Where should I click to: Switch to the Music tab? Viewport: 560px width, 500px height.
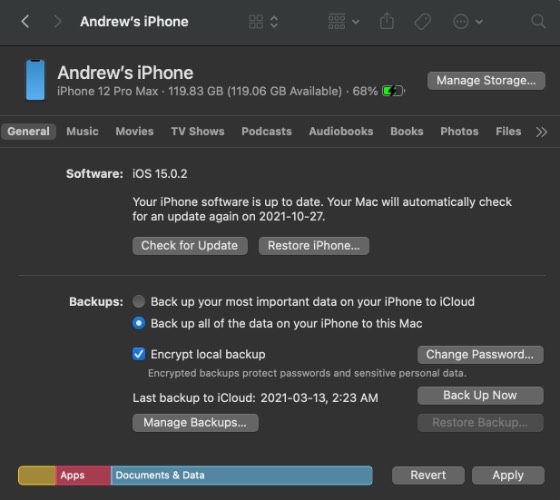coord(82,131)
